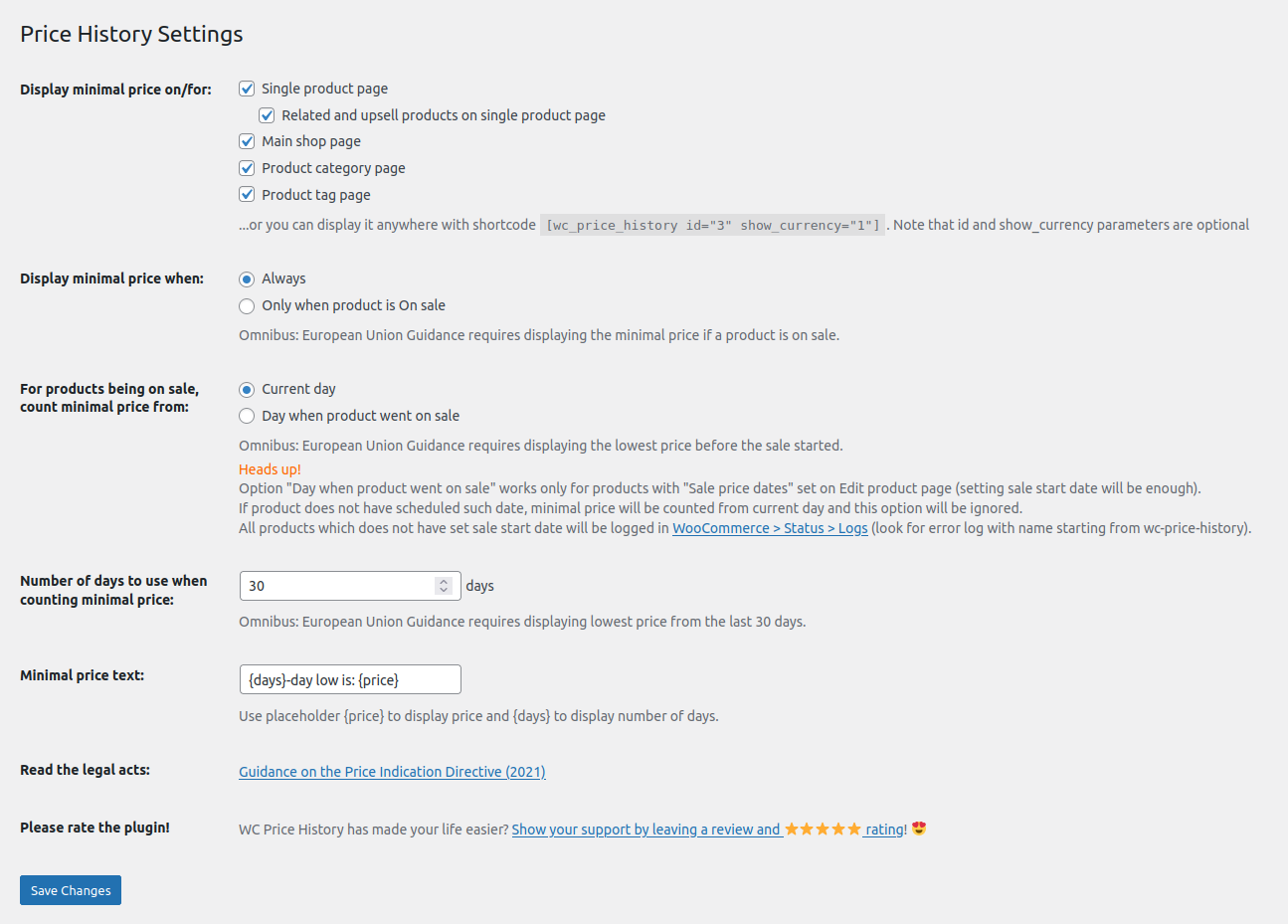Screen dimensions: 1288x924
Task: Toggle Related and upsell products checkbox
Action: click(x=267, y=115)
